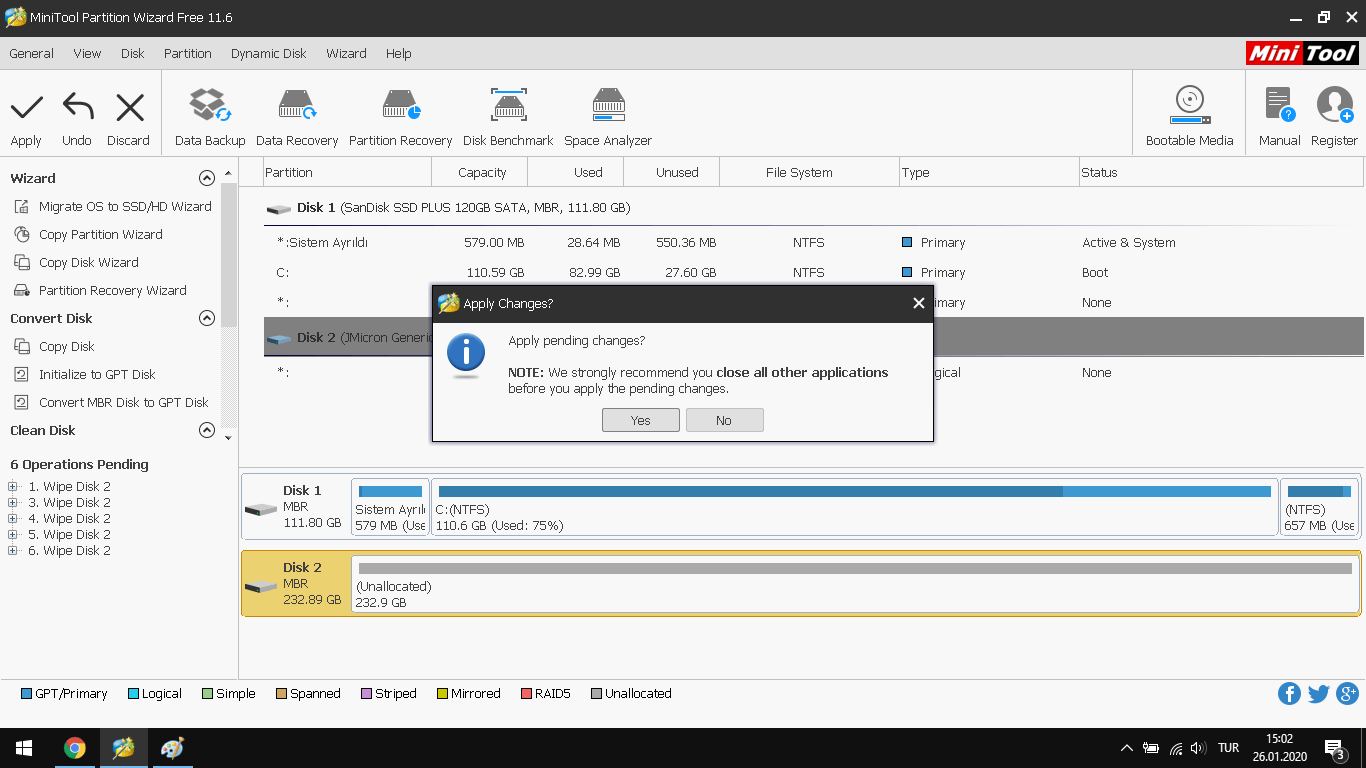Select C:(NTFS) block in disk map

coord(855,507)
